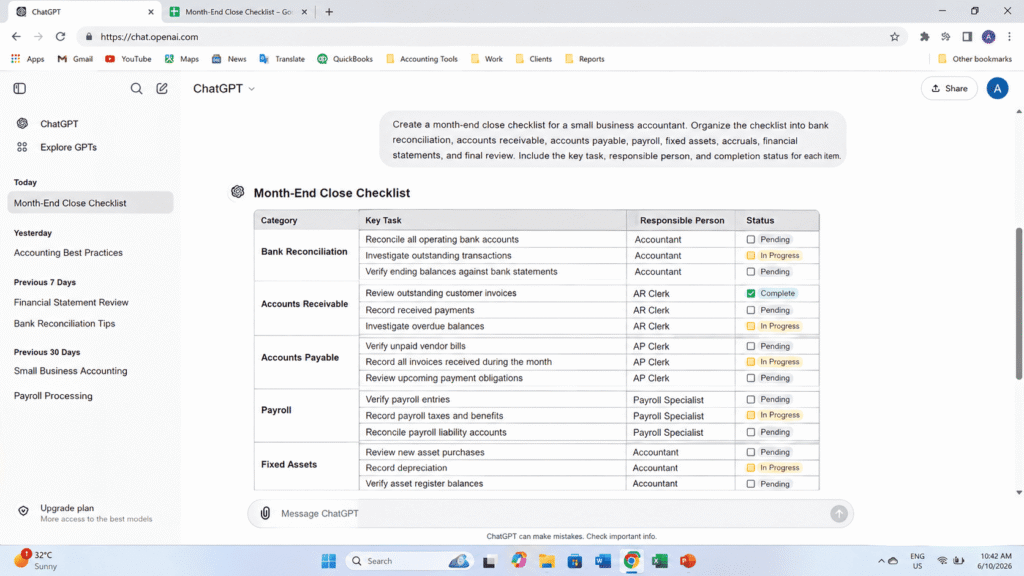
Task: Open the Accounting Tools bookmark folder
Action: pyautogui.click(x=422, y=59)
